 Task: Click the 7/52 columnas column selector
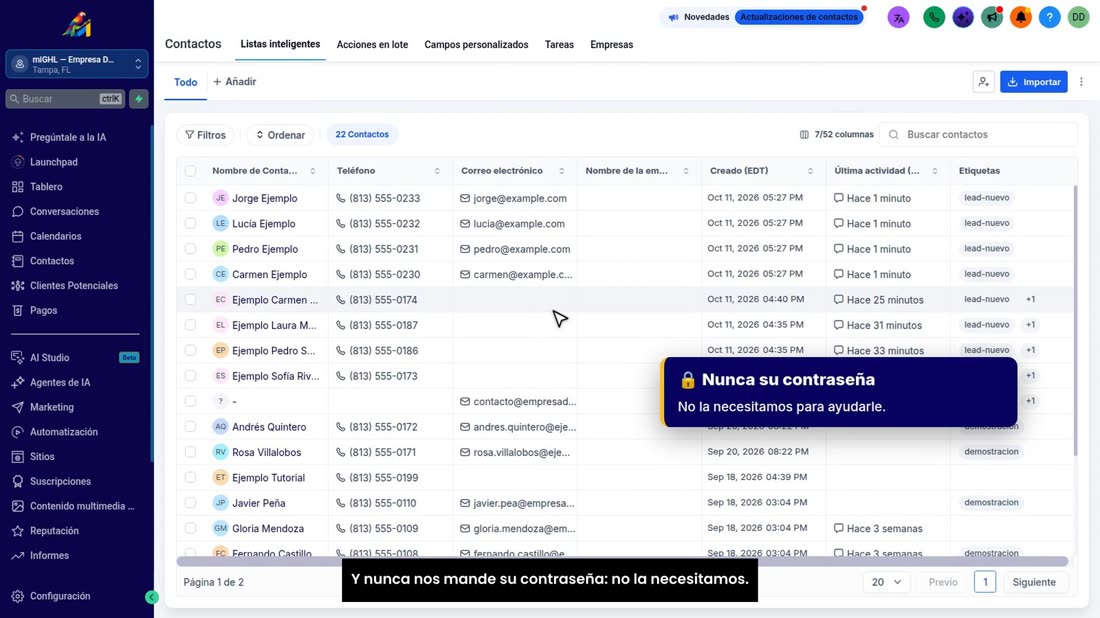pyautogui.click(x=836, y=135)
